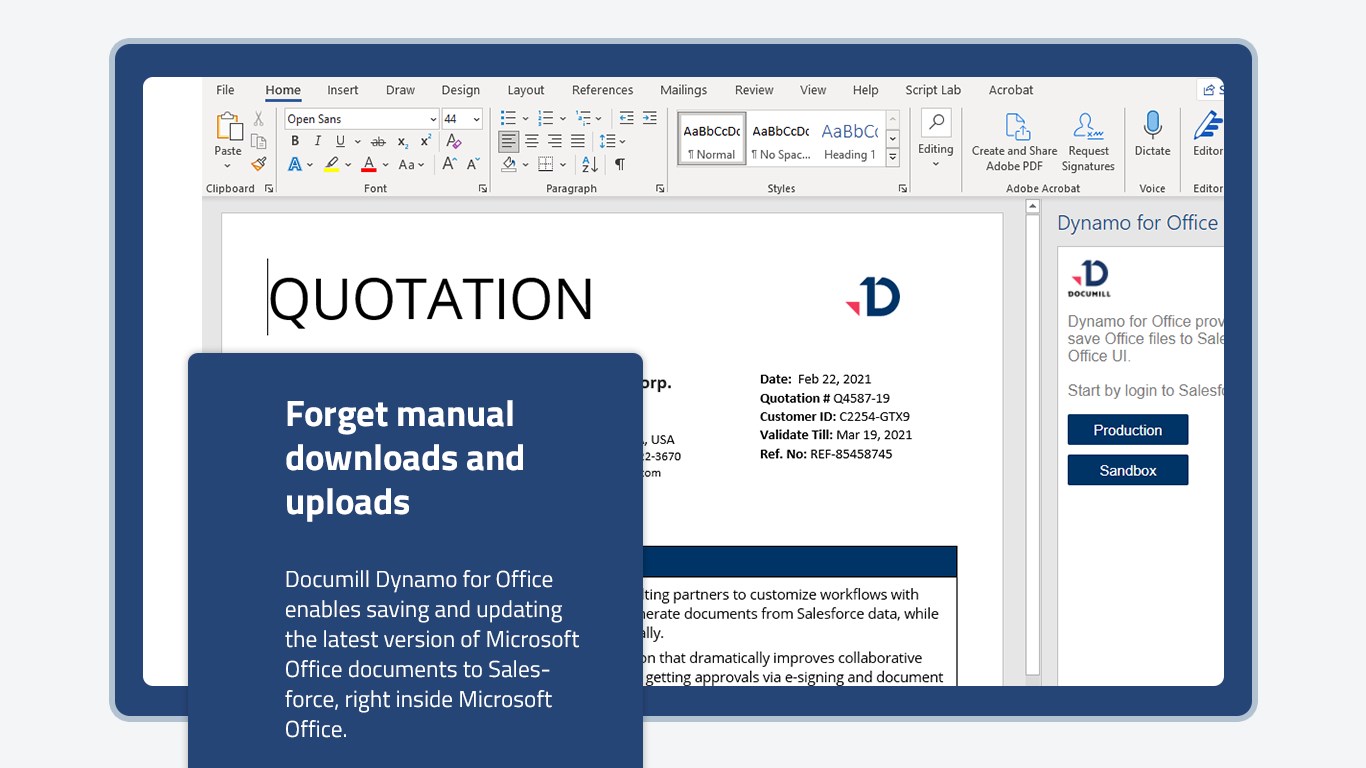The width and height of the screenshot is (1366, 768).
Task: Open the Font dialog launcher
Action: (x=483, y=188)
